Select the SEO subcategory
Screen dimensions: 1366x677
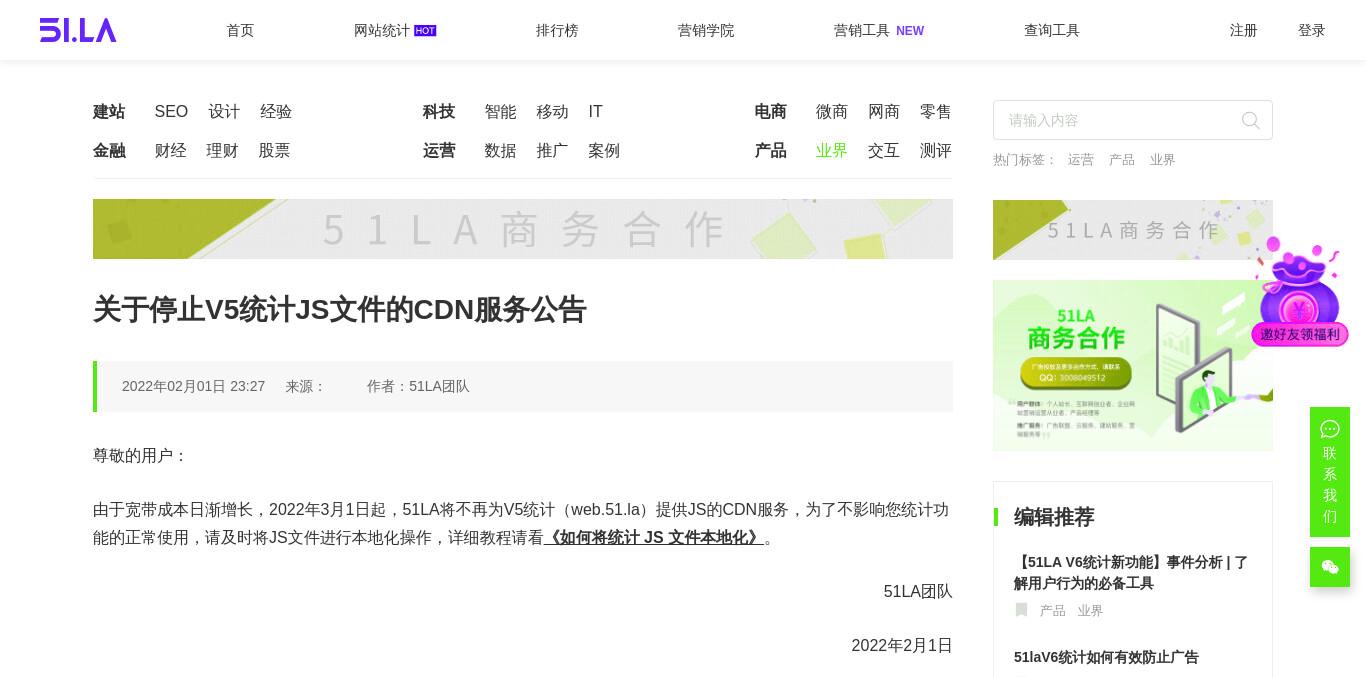[171, 112]
